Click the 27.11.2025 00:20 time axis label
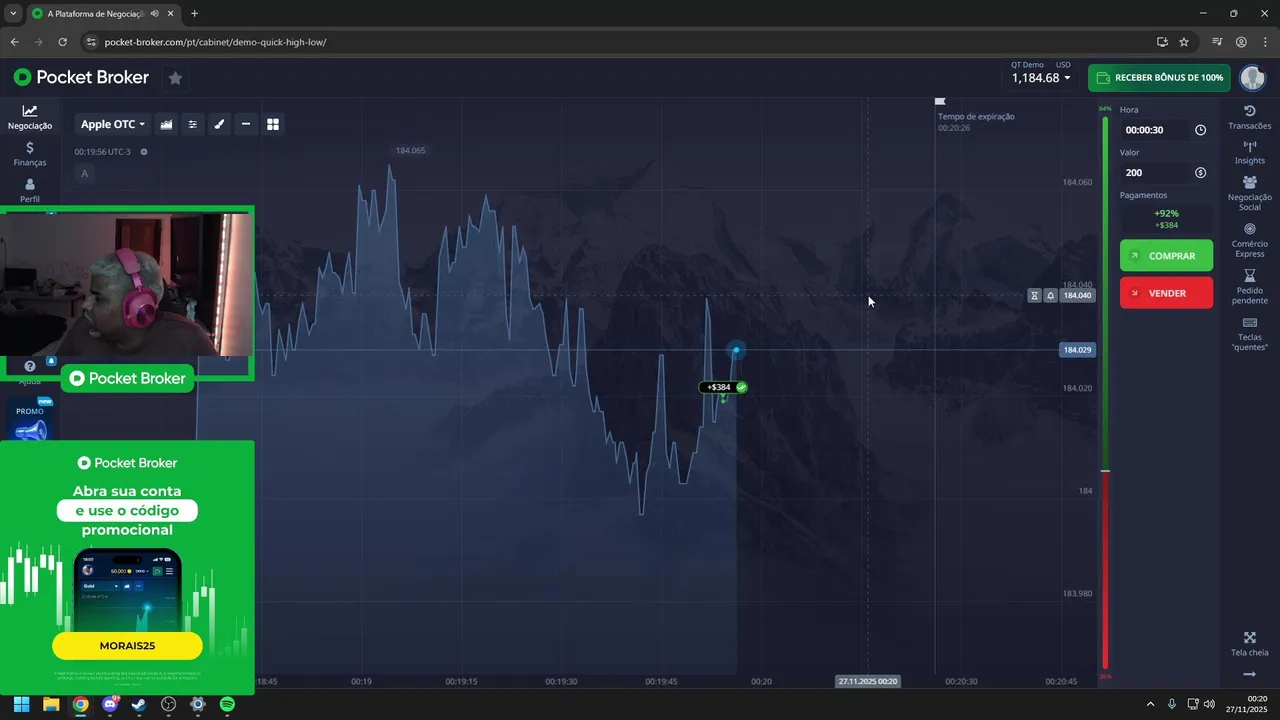Viewport: 1280px width, 720px height. 867,681
